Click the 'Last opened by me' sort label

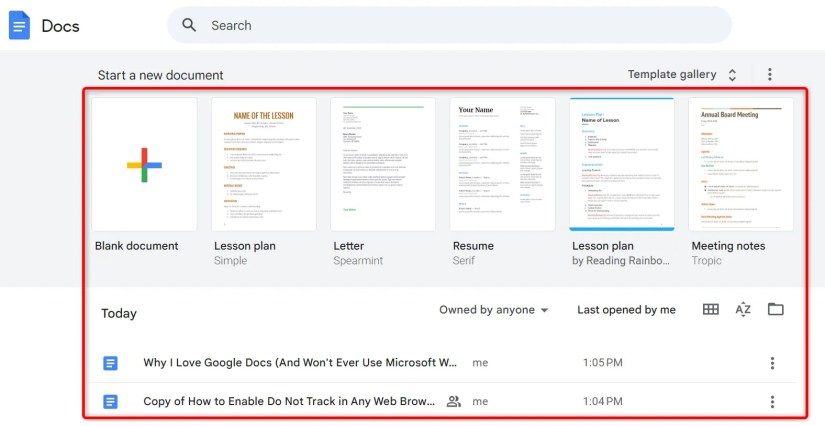pyautogui.click(x=626, y=310)
